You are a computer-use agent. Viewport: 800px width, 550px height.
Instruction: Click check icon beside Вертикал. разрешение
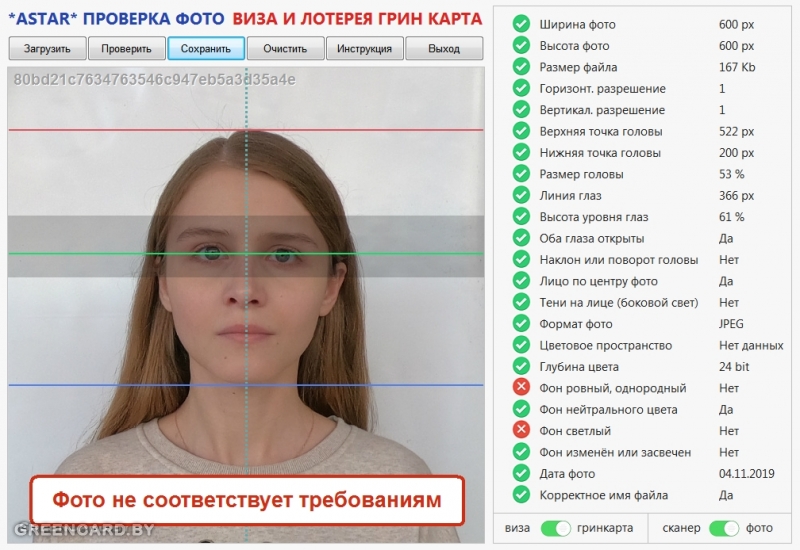coord(521,110)
